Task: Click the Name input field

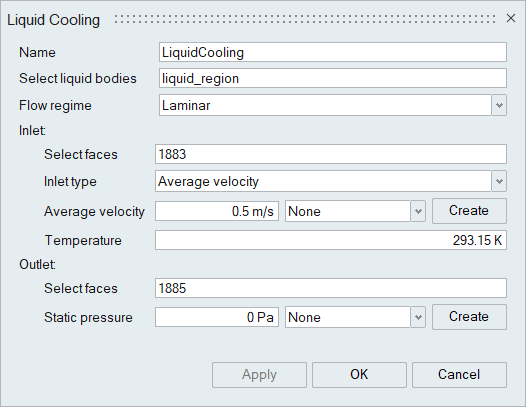Action: click(333, 52)
